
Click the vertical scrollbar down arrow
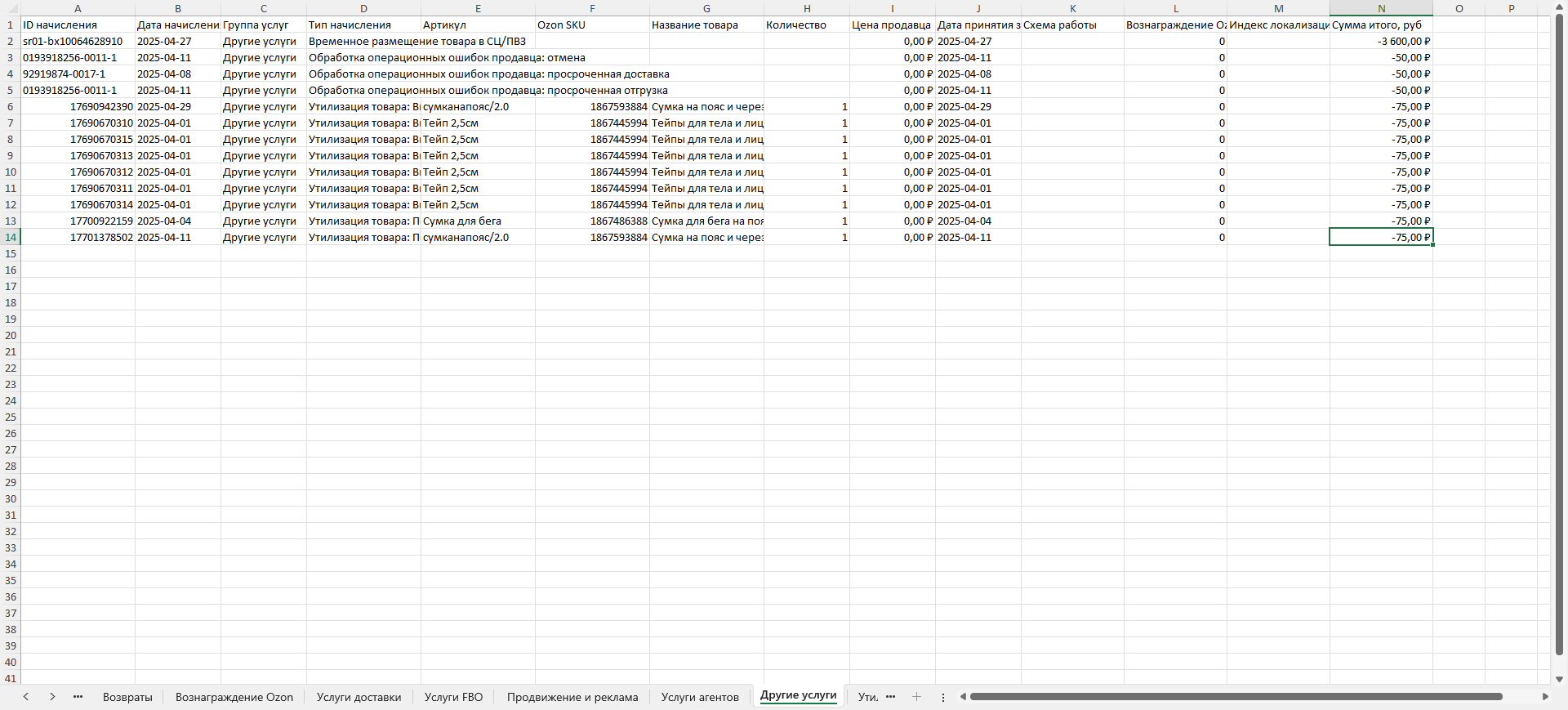[1559, 679]
